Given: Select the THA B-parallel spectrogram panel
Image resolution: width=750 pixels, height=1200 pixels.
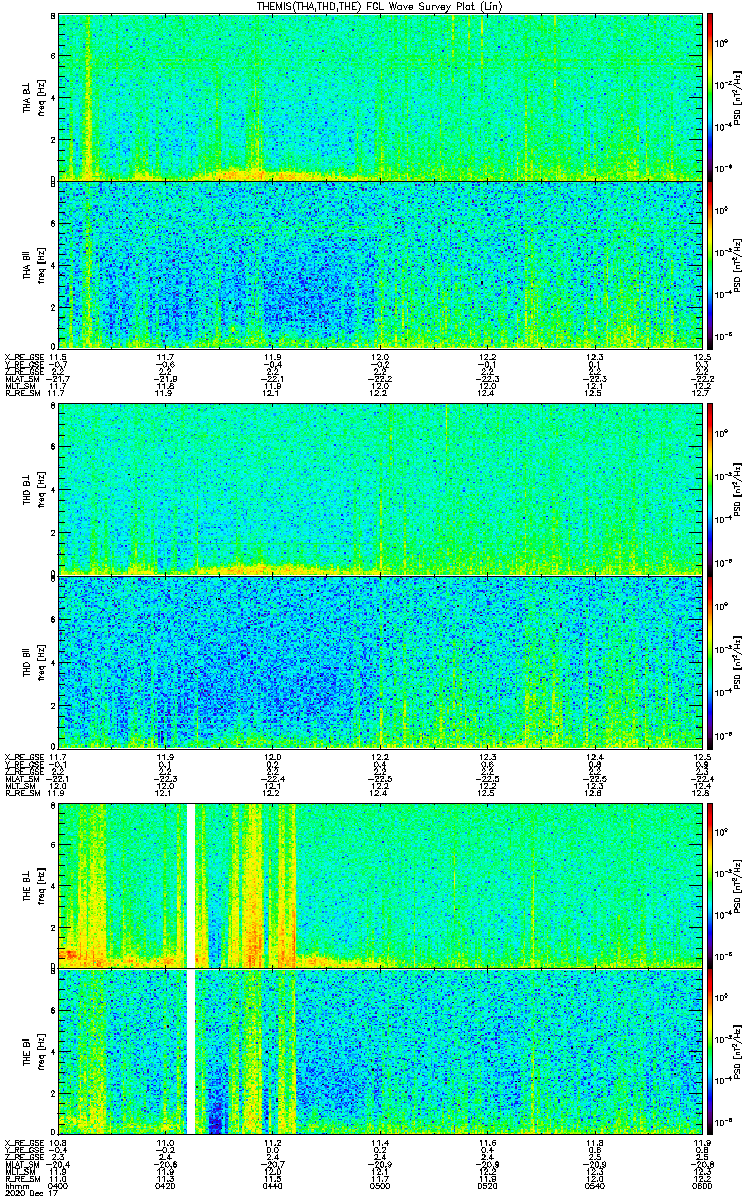Looking at the screenshot, I should pyautogui.click(x=382, y=264).
